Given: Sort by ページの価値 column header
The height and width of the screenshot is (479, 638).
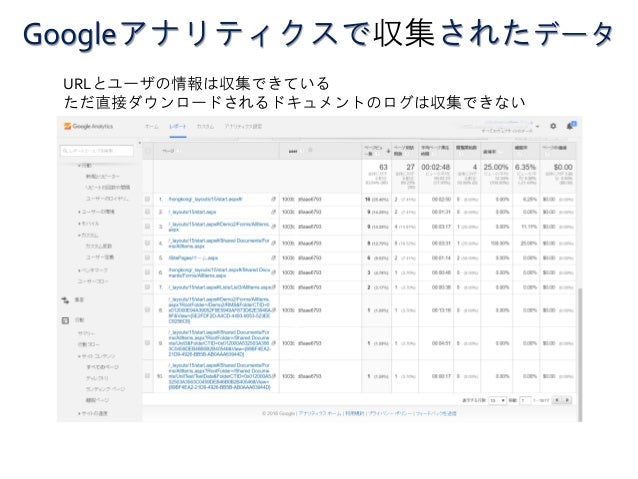Looking at the screenshot, I should point(554,148).
